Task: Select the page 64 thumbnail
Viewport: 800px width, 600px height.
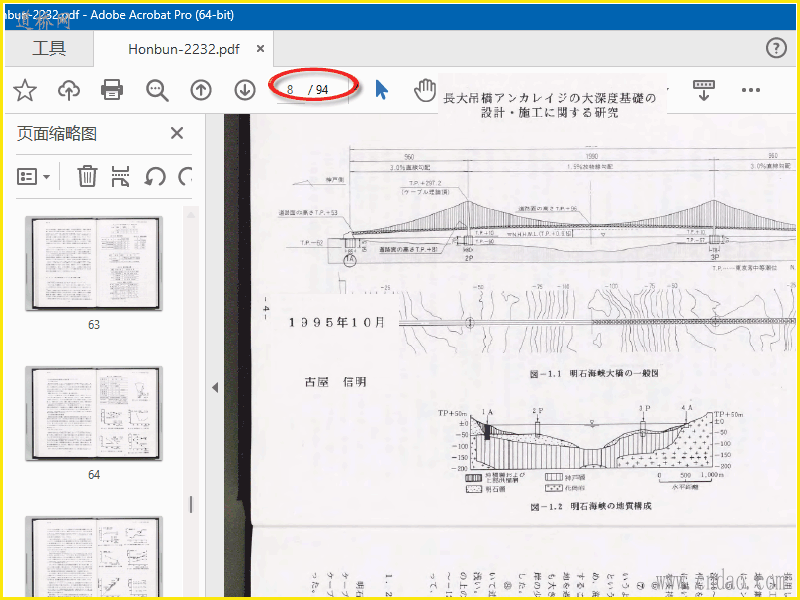Action: pos(94,413)
